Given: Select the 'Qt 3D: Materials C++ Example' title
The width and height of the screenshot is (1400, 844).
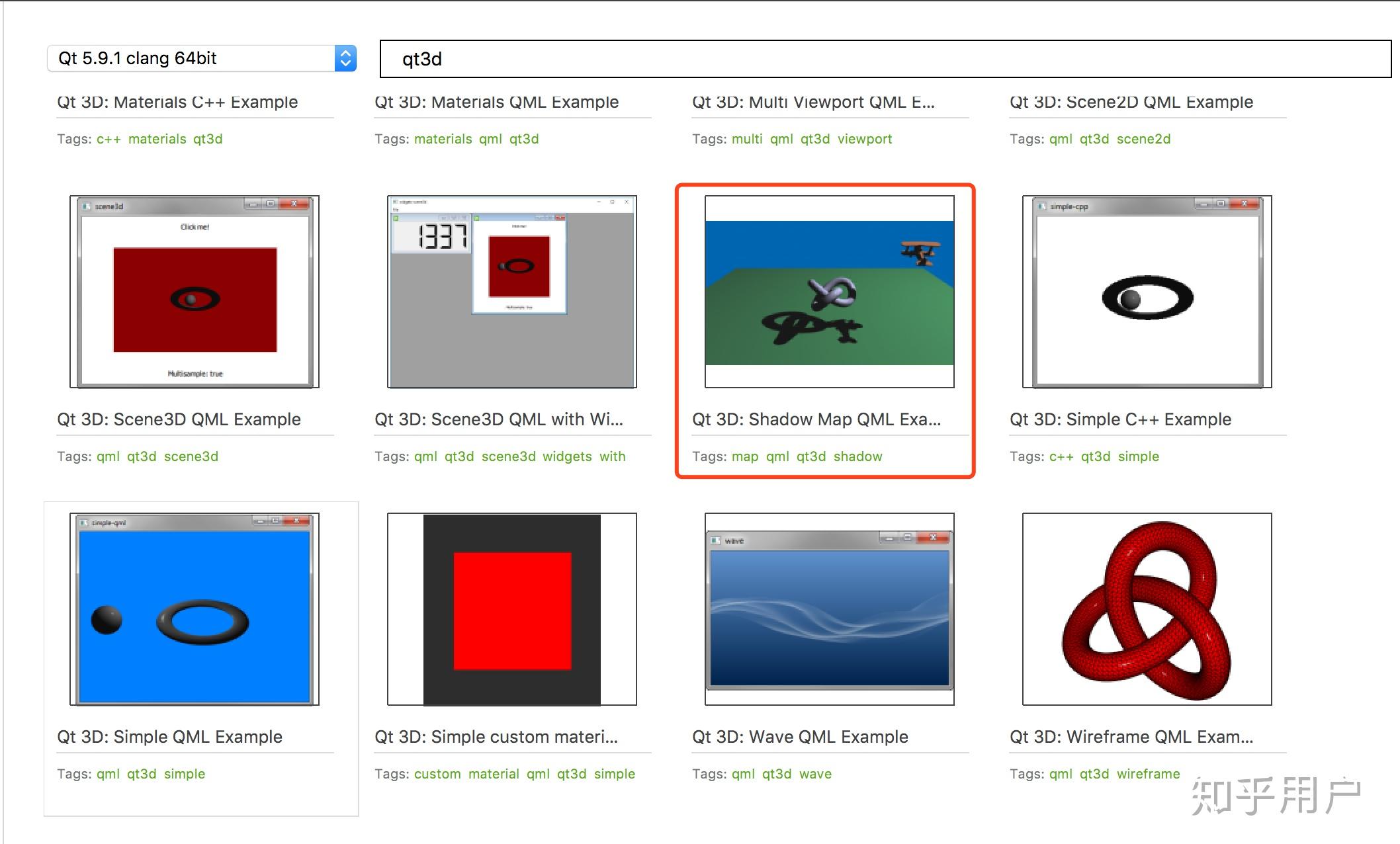Looking at the screenshot, I should click(177, 103).
